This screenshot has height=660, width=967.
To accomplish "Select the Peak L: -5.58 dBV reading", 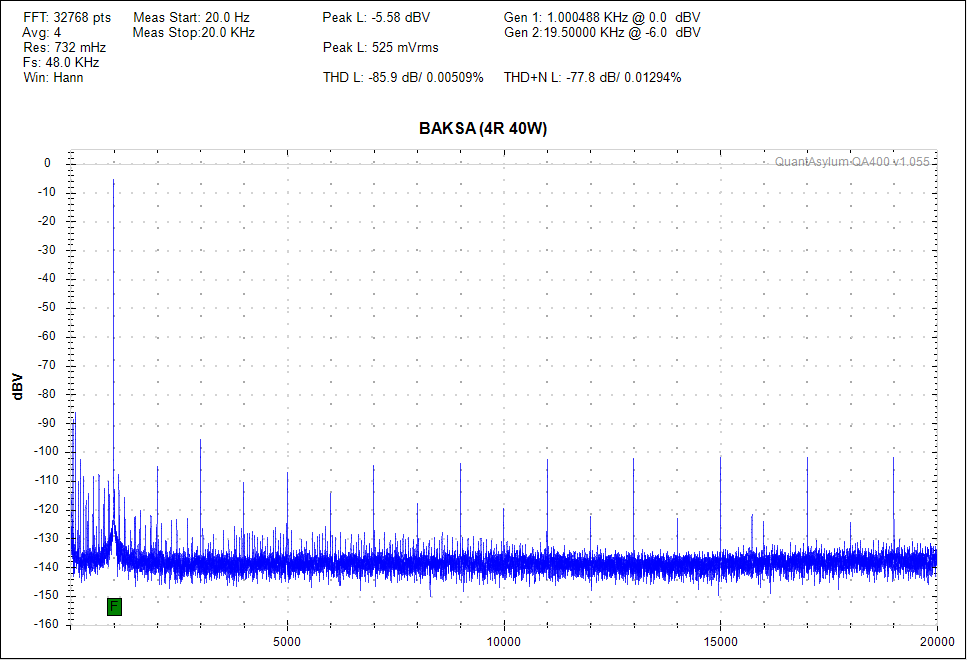I will (x=376, y=17).
